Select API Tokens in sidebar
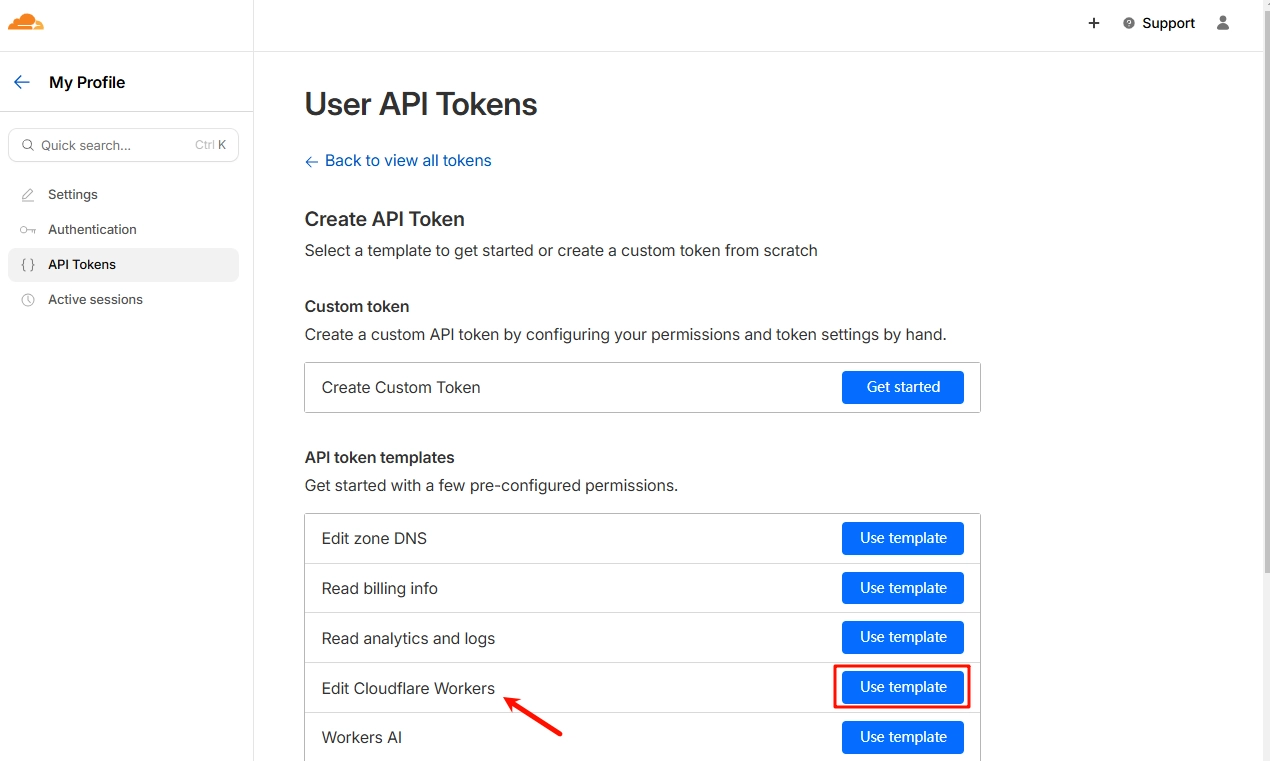1270x761 pixels. (82, 265)
